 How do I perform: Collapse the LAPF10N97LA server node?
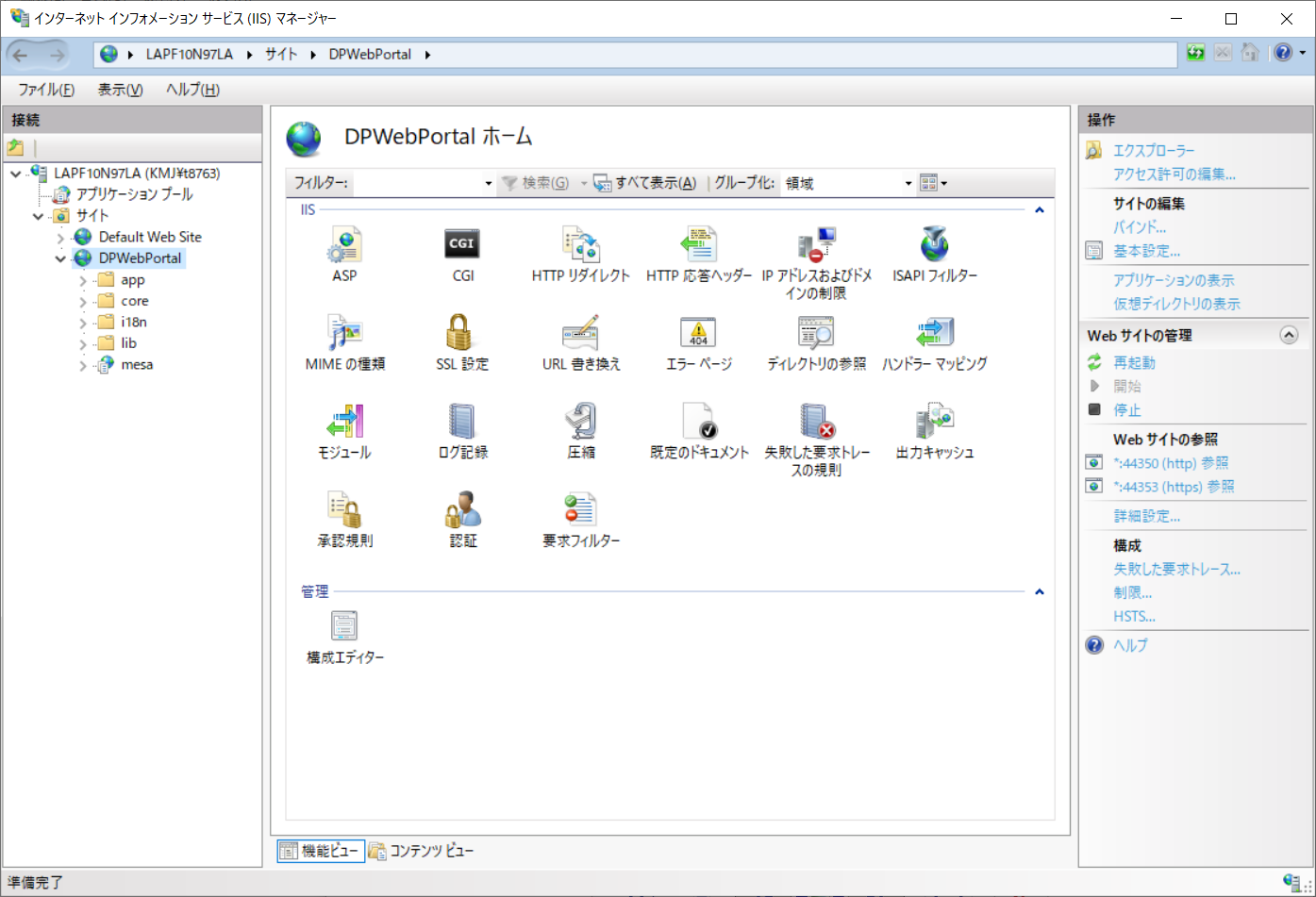(16, 174)
